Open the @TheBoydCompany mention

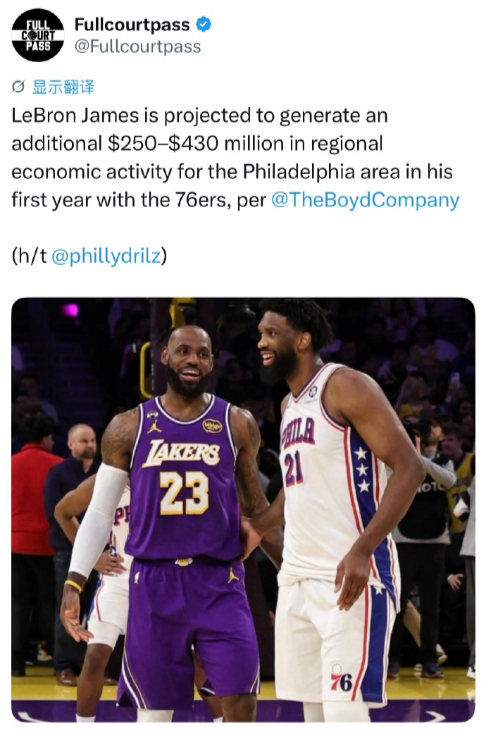[x=365, y=200]
